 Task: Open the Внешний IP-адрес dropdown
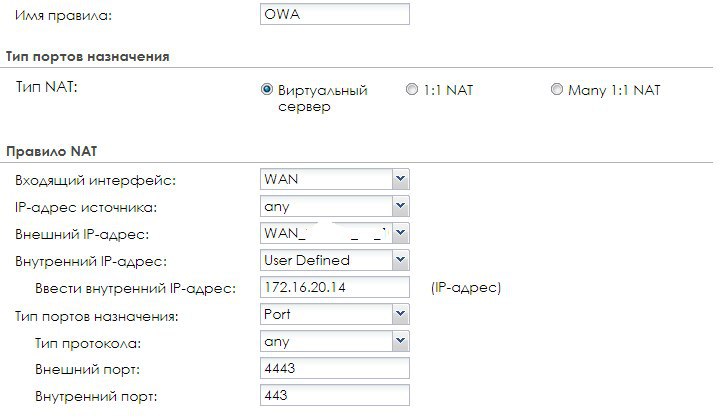[334, 233]
